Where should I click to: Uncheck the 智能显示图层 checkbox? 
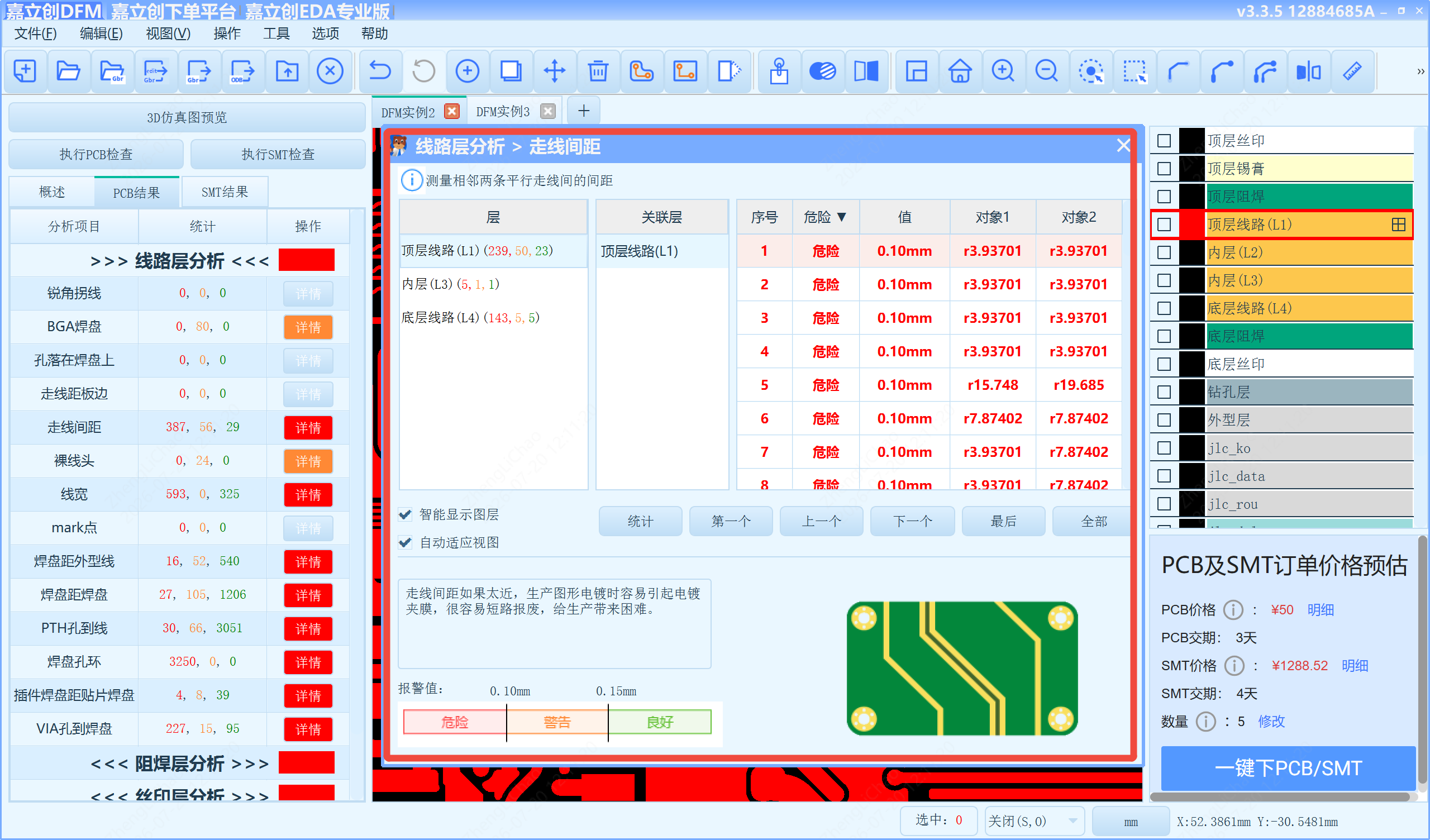tap(405, 515)
